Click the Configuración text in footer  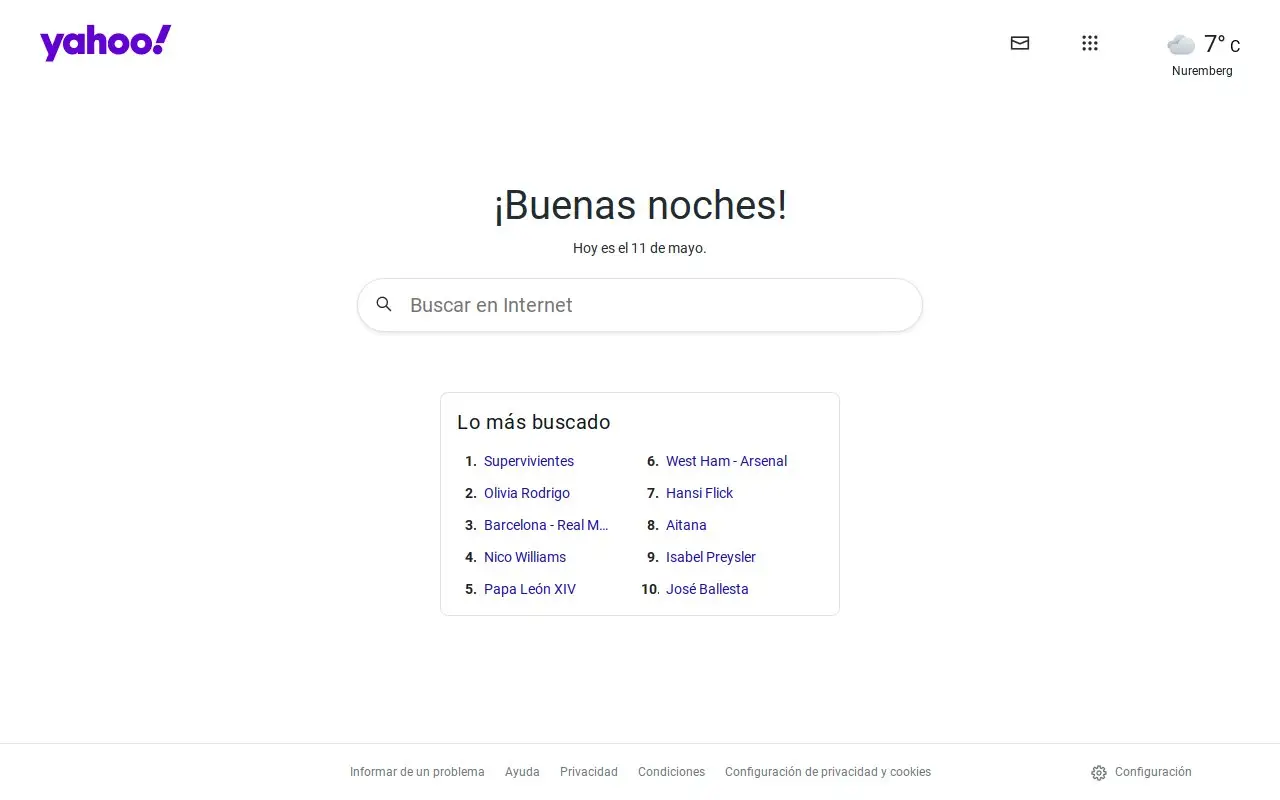pyautogui.click(x=1153, y=772)
